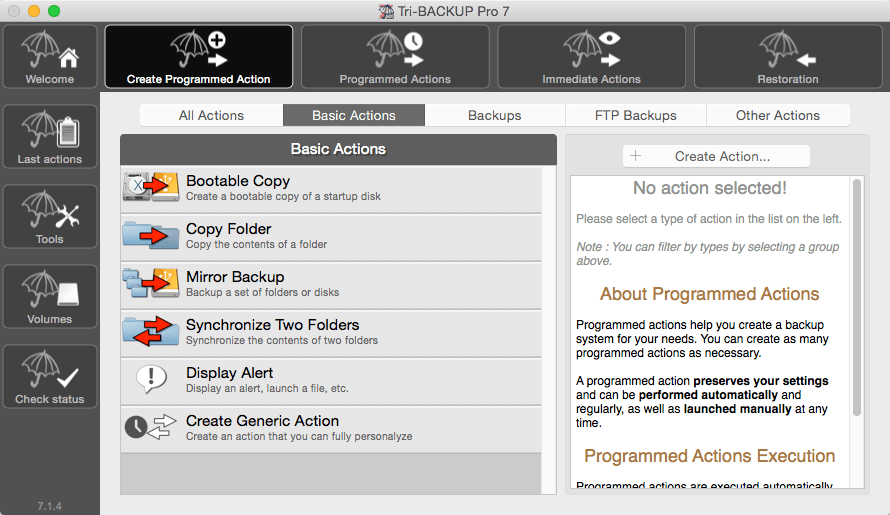Click the Mirror Backup folders icon
The height and width of the screenshot is (515, 890).
(x=151, y=283)
